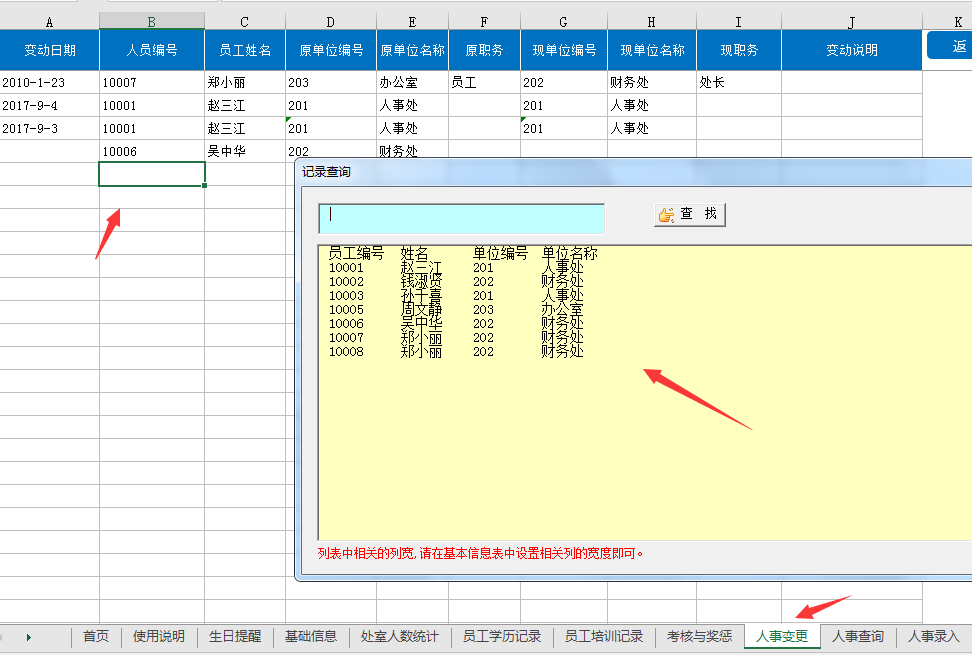The width and height of the screenshot is (972, 655).
Task: Select the sheet cell with name 郑小丽
Action: pyautogui.click(x=245, y=82)
